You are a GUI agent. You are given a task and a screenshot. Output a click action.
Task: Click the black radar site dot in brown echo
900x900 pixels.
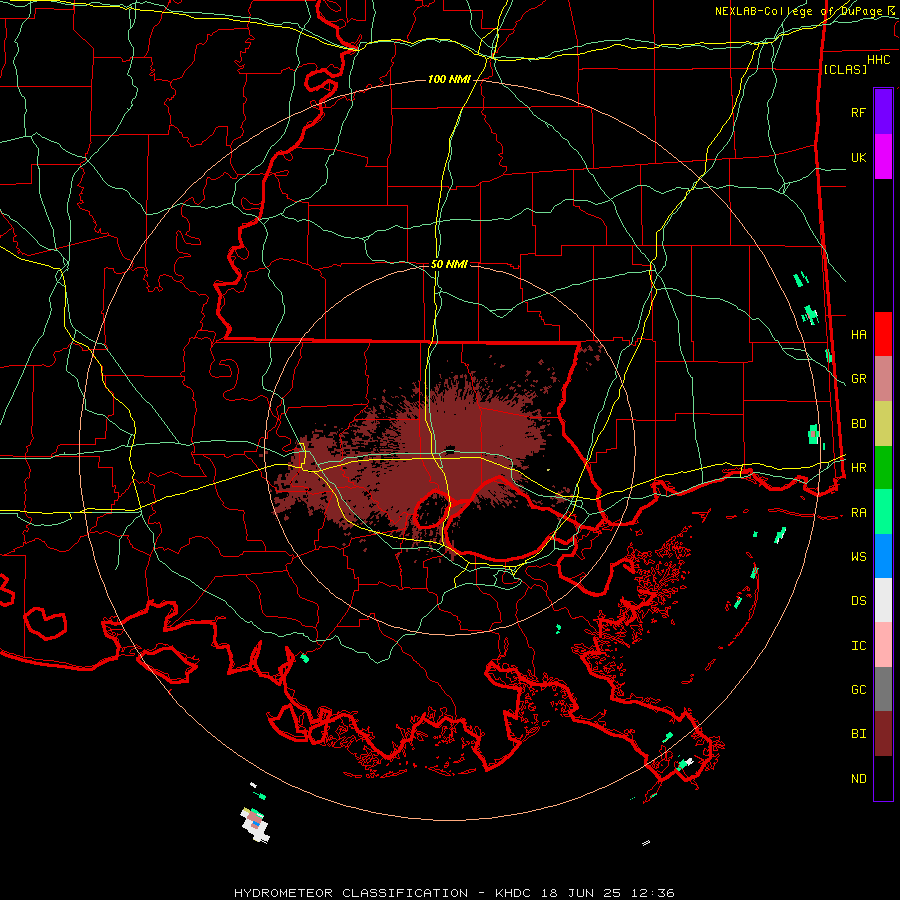[x=450, y=449]
